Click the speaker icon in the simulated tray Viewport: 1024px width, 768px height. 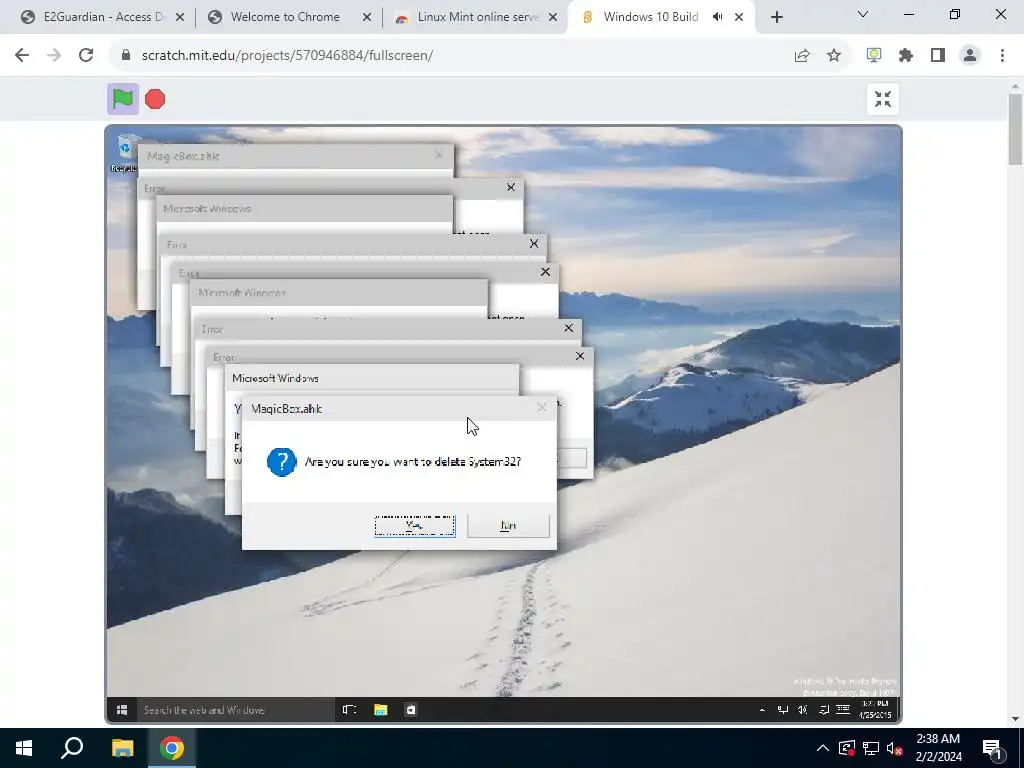tap(803, 710)
